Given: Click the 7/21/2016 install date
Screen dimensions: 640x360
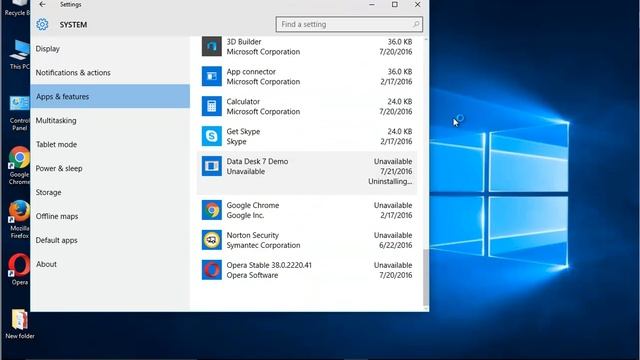Looking at the screenshot, I should [396, 171].
